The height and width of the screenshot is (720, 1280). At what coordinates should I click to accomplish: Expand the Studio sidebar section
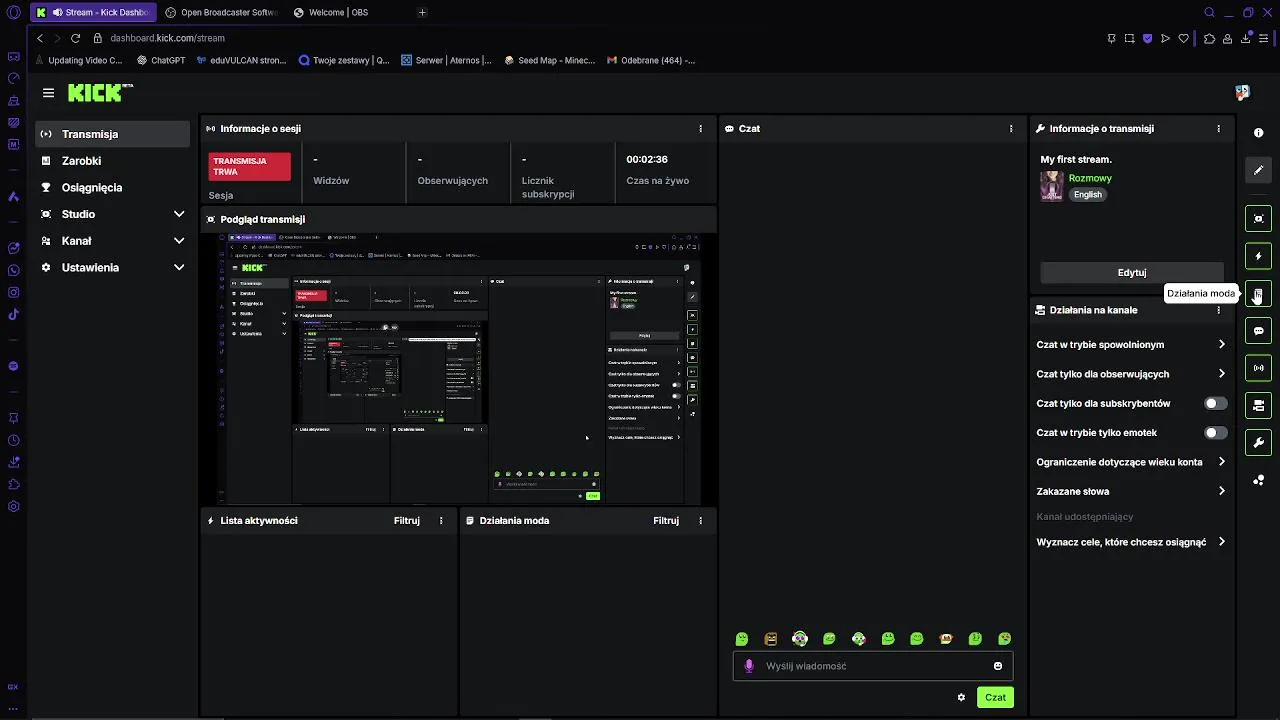click(113, 214)
